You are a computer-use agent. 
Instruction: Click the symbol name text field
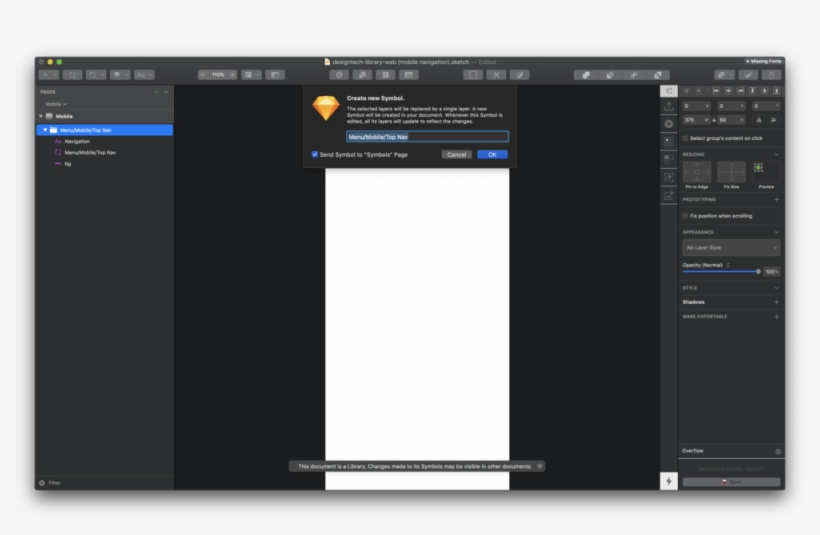click(x=427, y=136)
